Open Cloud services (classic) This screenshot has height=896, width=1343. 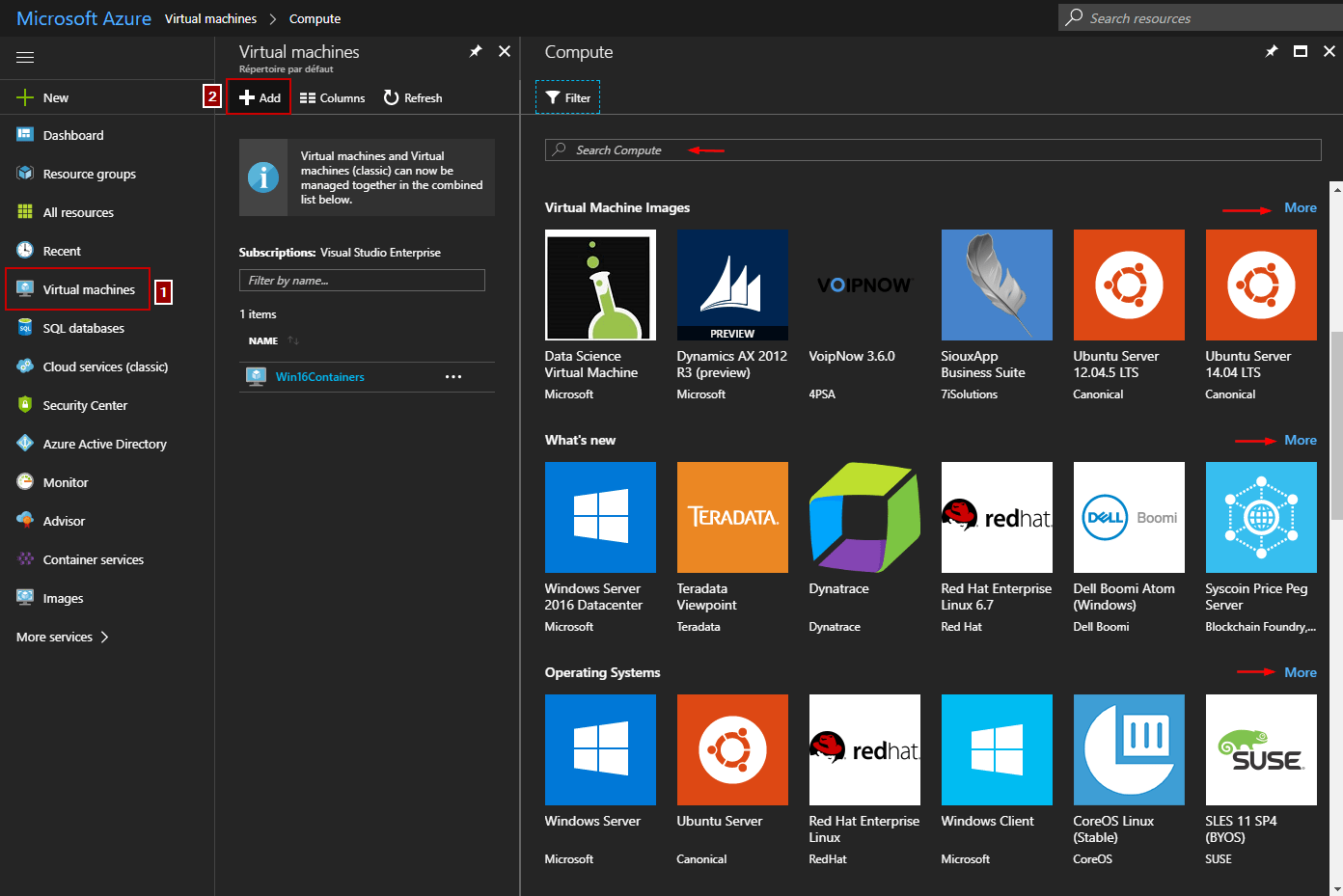[105, 367]
